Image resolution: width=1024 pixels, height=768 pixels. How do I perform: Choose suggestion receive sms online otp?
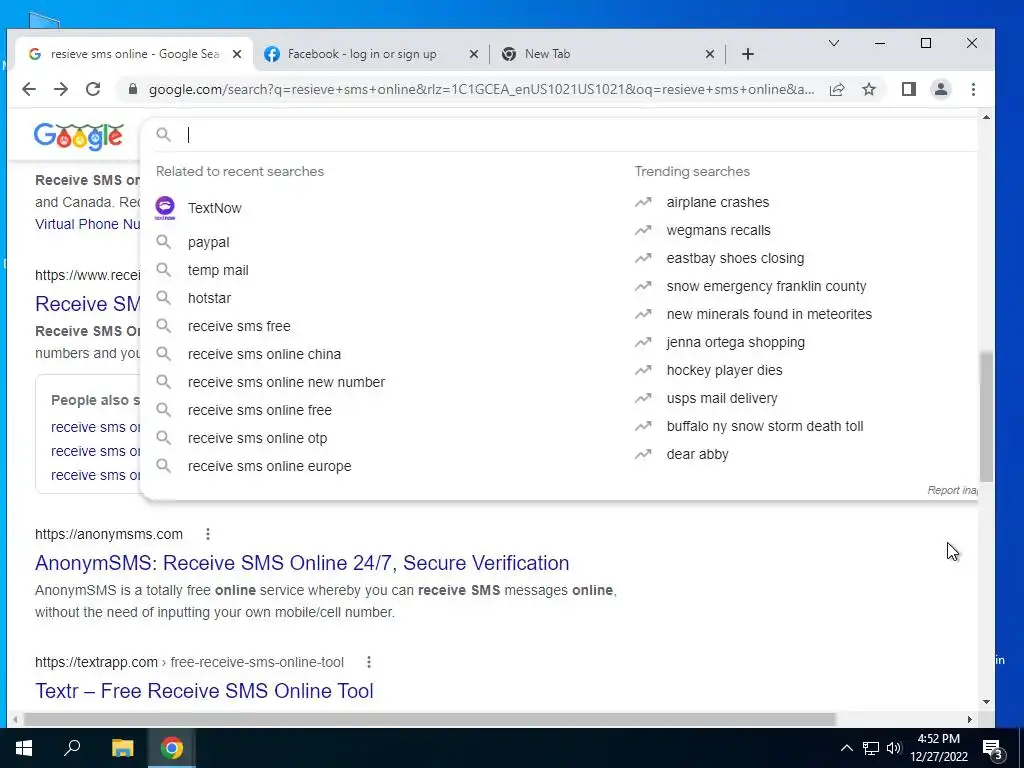point(257,438)
